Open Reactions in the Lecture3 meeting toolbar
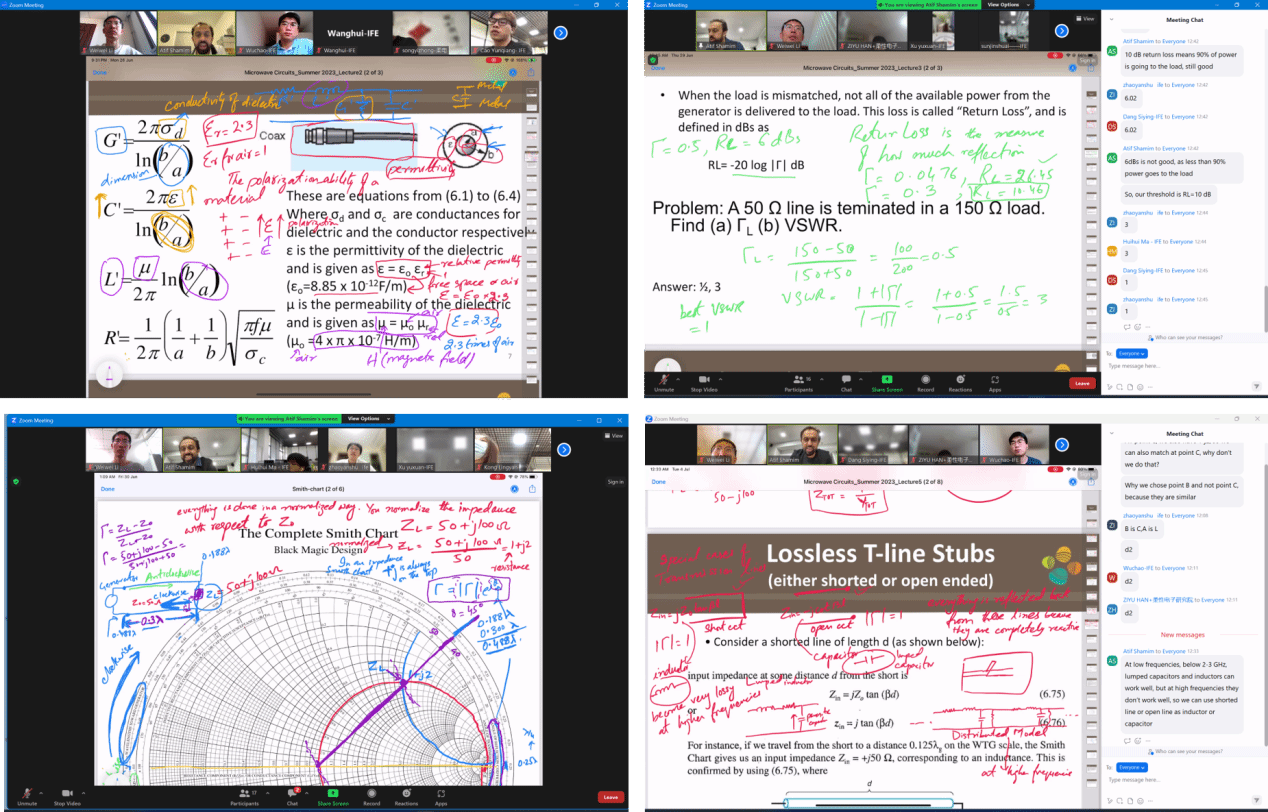Viewport: 1268px width, 812px height. coord(960,381)
